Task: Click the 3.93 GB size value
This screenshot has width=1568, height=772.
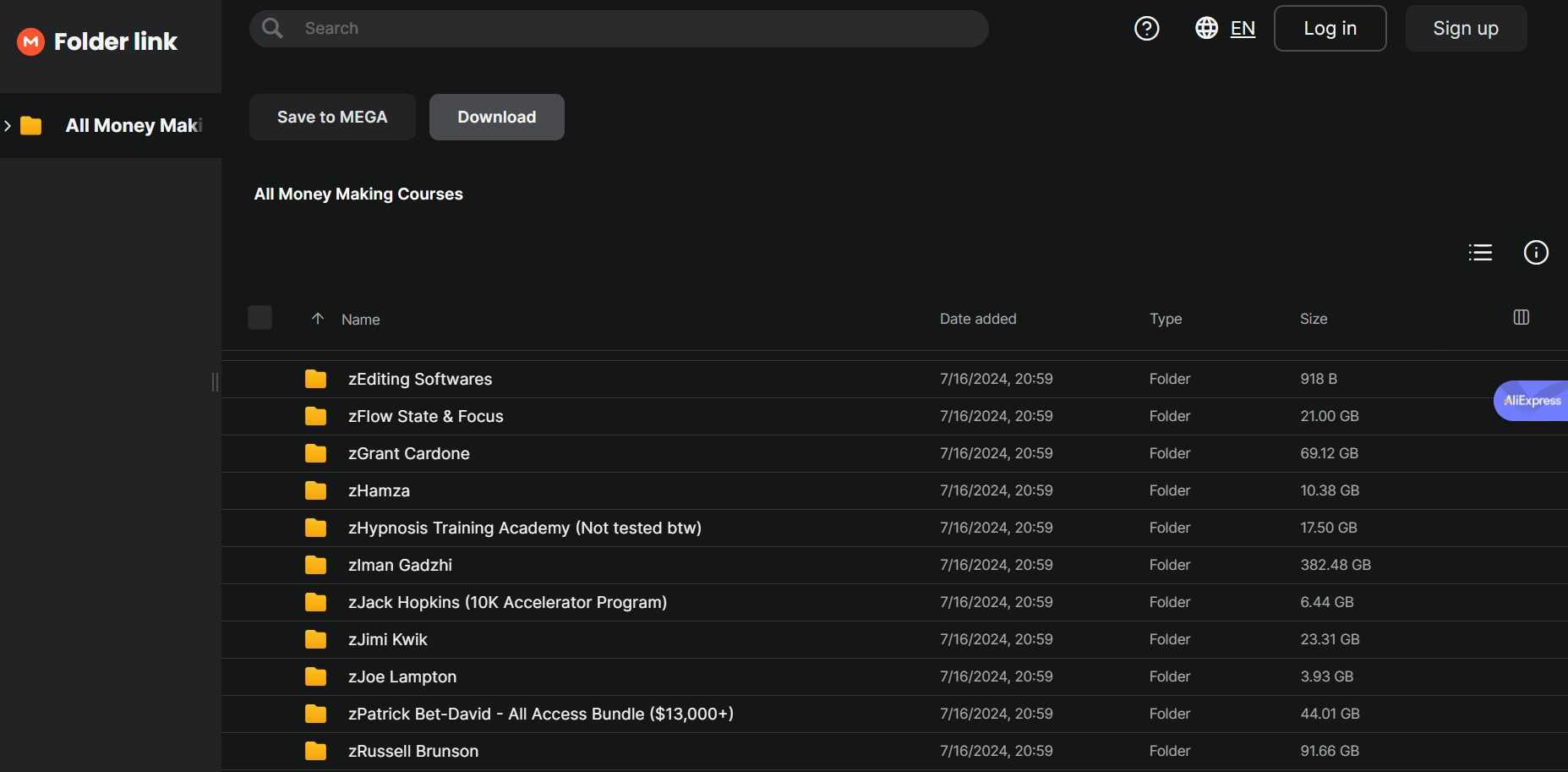Action: [1326, 676]
